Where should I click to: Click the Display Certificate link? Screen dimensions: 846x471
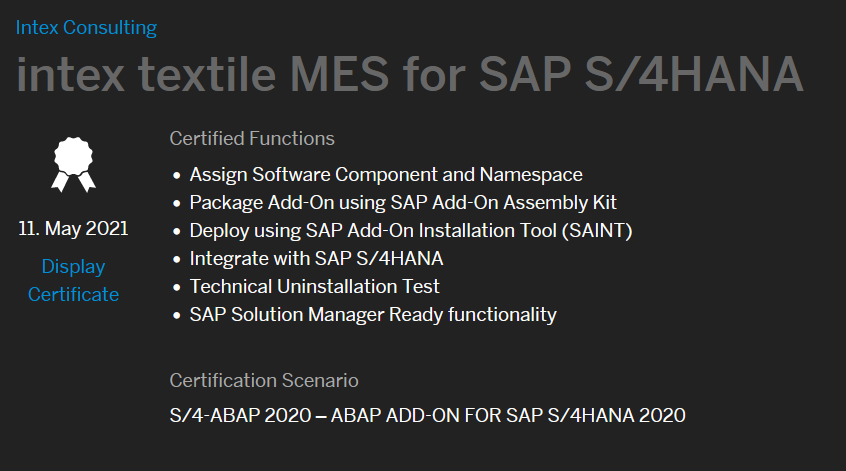coord(73,281)
